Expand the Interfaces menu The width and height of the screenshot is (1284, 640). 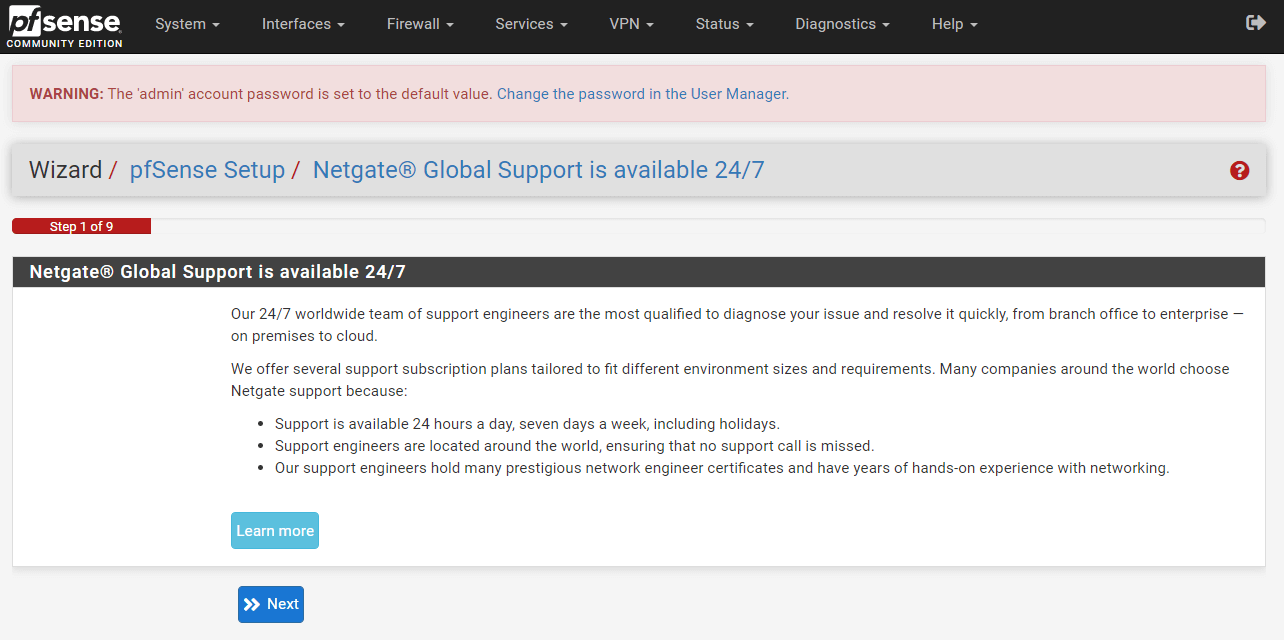(x=303, y=24)
